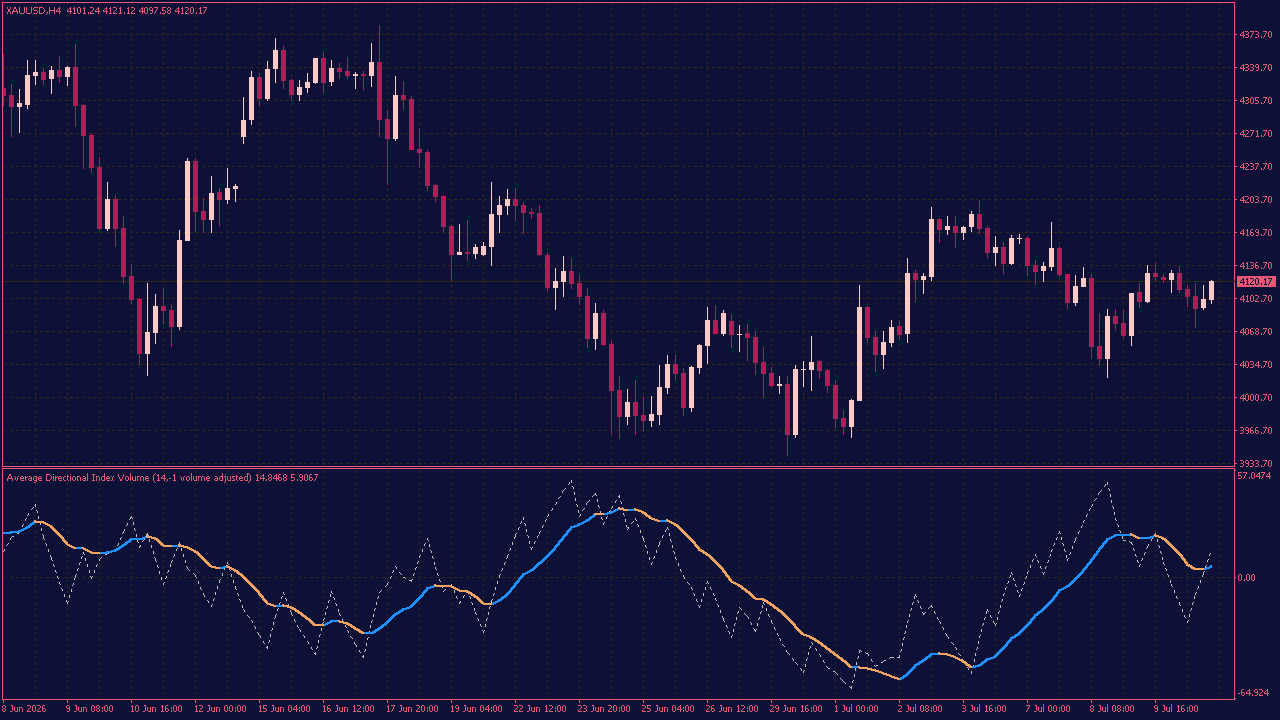Click the 3 Jul 16:00 time label
This screenshot has width=1280, height=720.
click(x=984, y=709)
